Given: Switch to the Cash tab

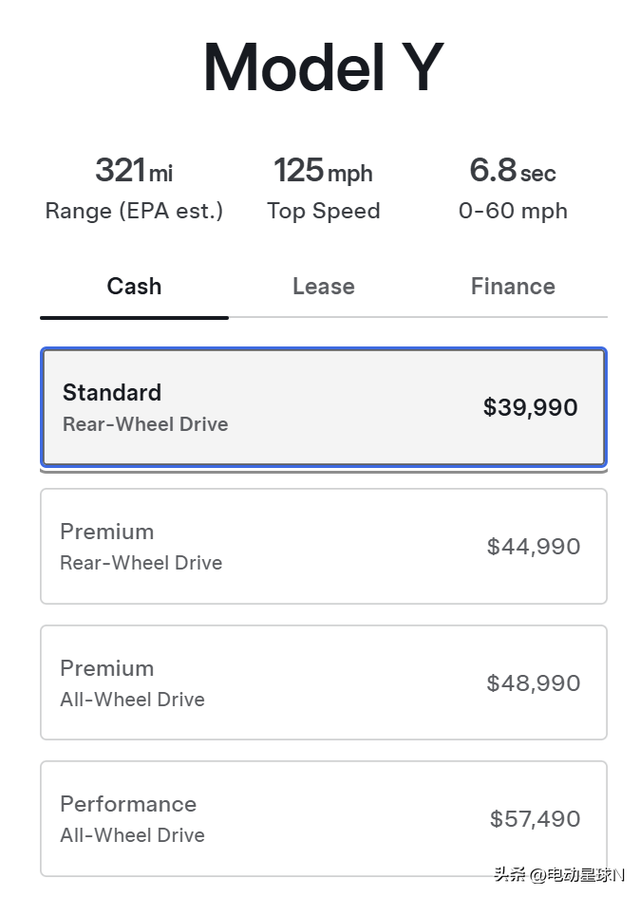Looking at the screenshot, I should point(134,286).
